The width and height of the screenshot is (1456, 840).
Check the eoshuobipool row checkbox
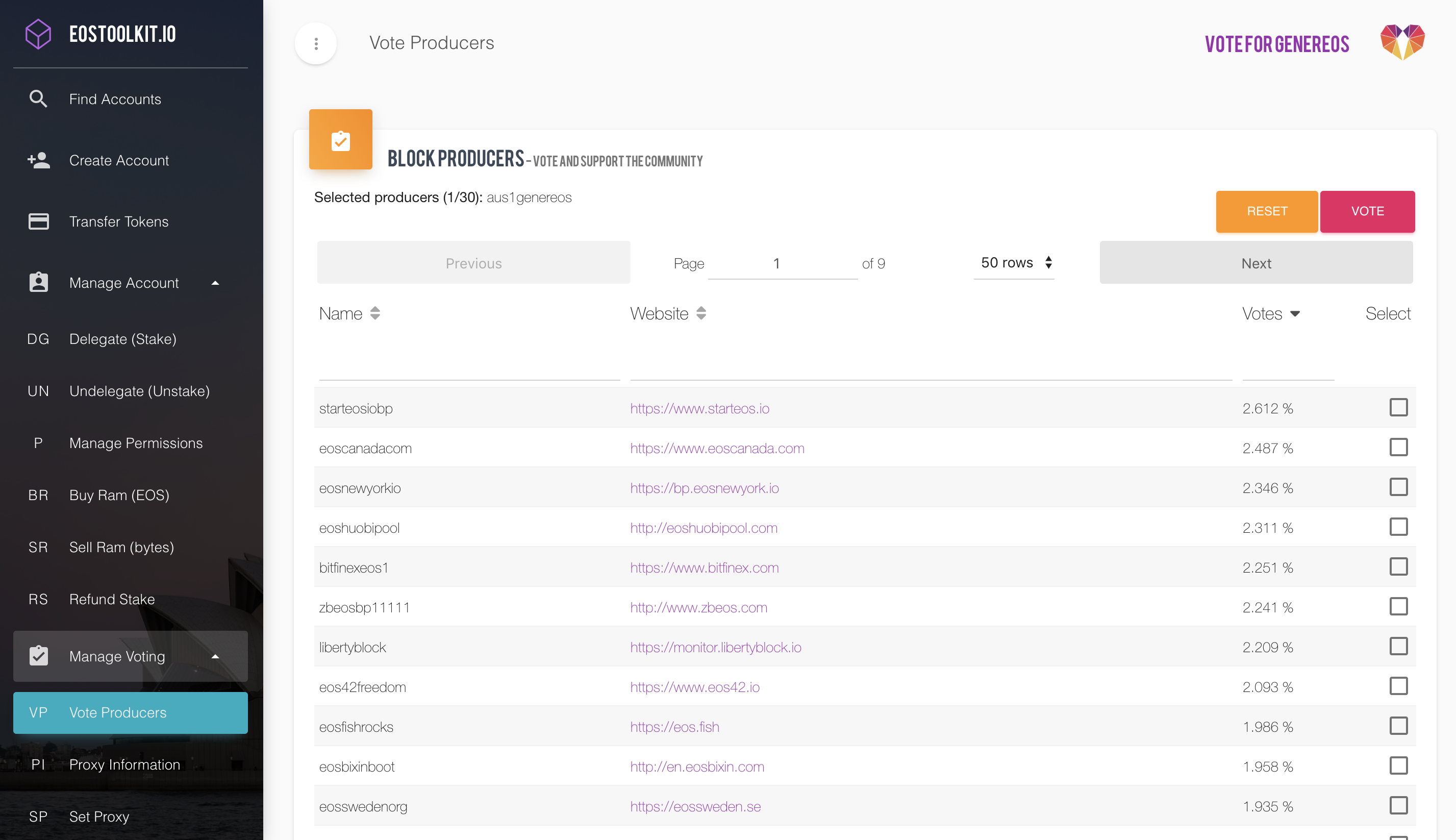point(1398,527)
